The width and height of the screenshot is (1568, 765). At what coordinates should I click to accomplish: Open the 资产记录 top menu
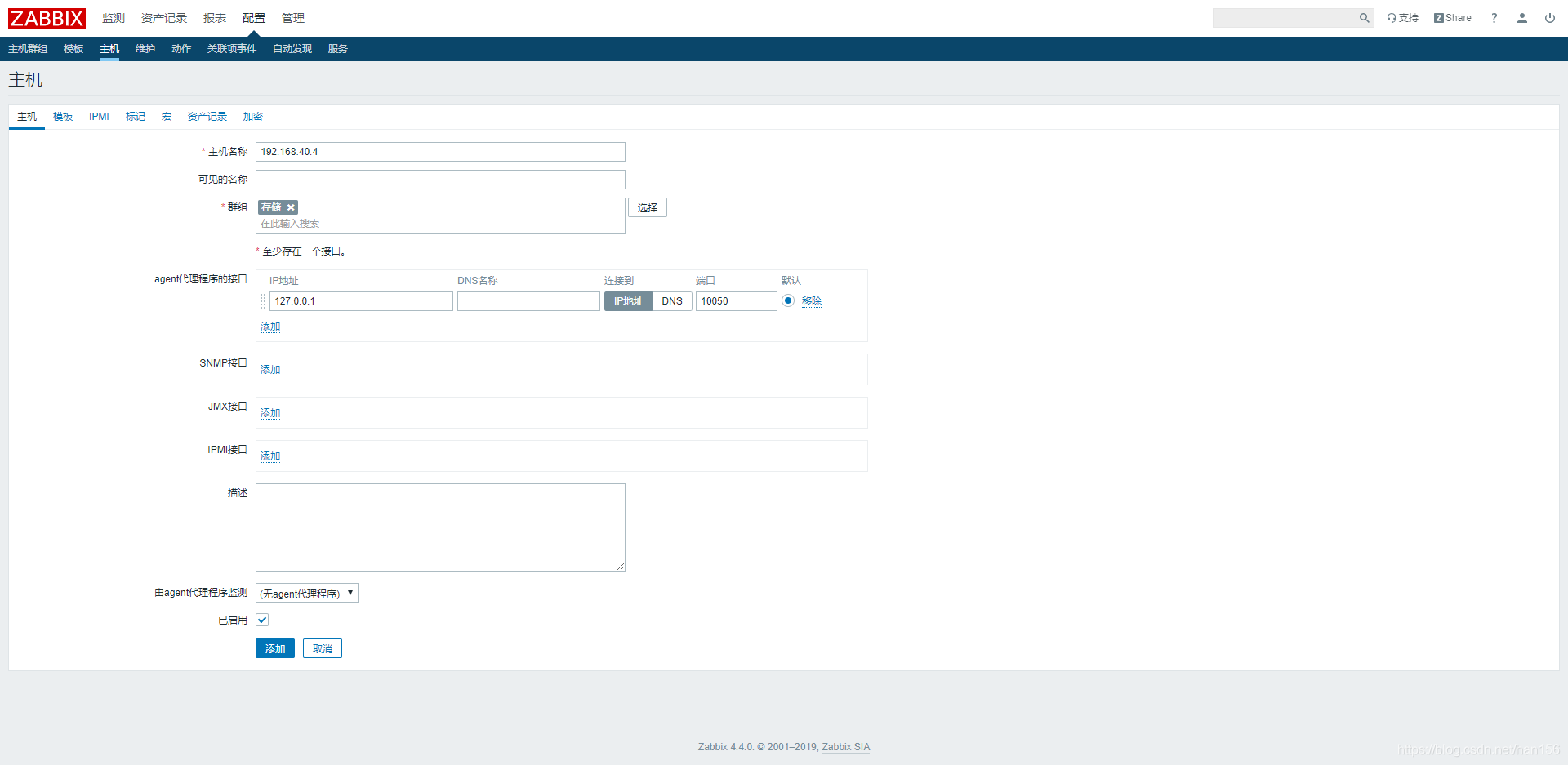pyautogui.click(x=164, y=18)
